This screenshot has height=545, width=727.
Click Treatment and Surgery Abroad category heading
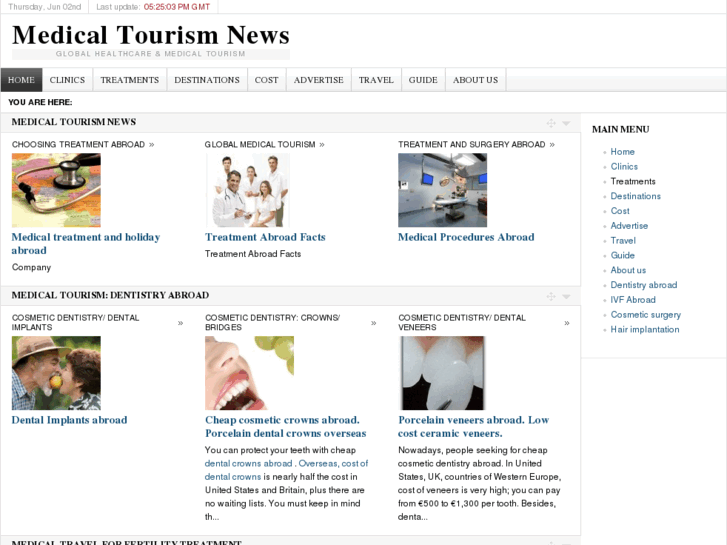pos(472,145)
